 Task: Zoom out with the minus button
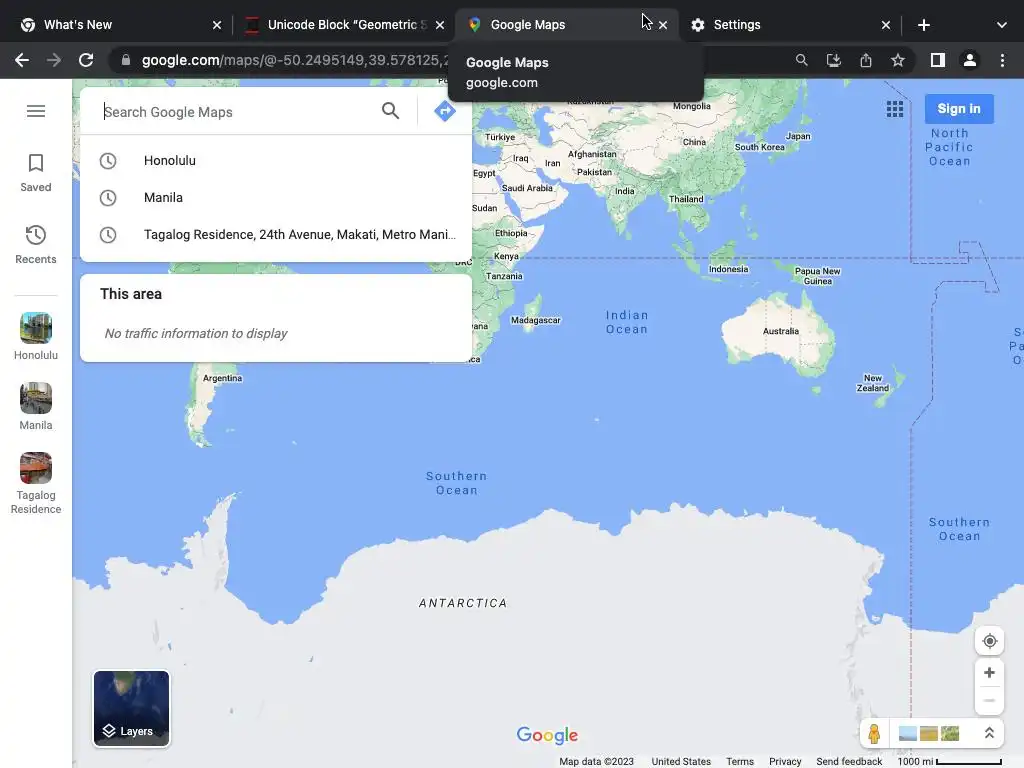click(989, 701)
